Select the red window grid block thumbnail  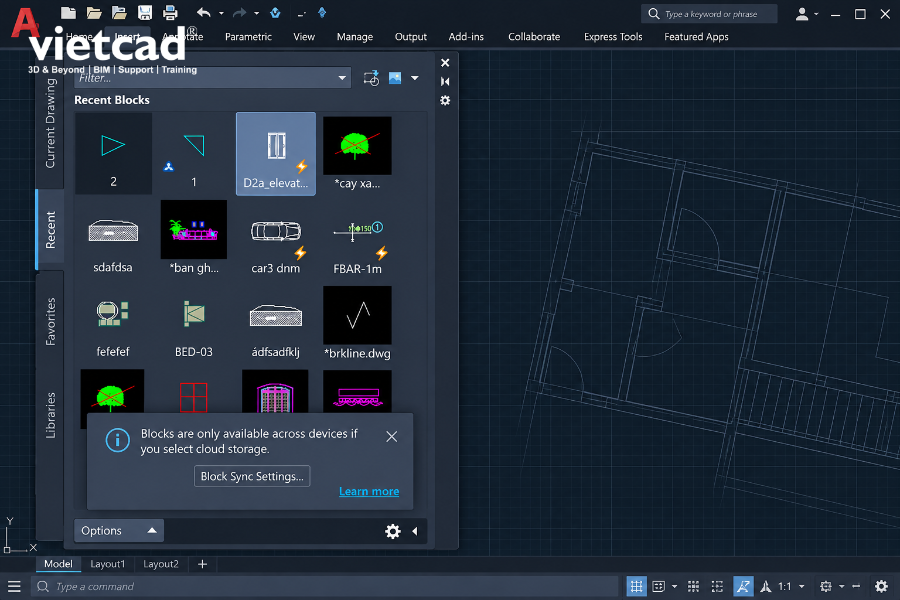pyautogui.click(x=193, y=396)
